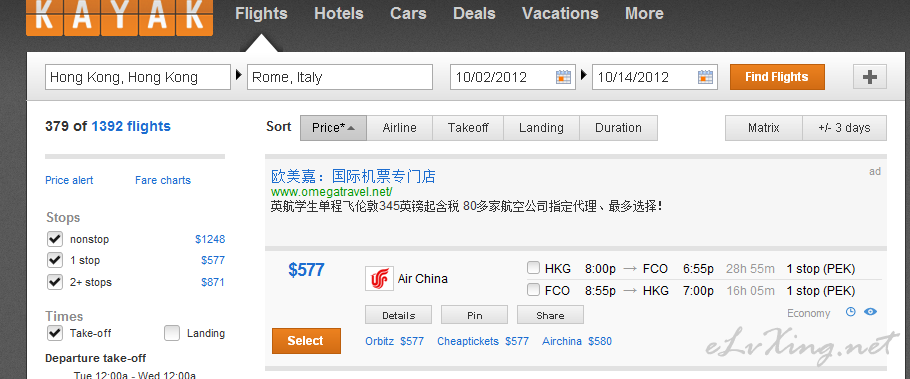The image size is (910, 379).
Task: Click the Find Flights button
Action: coord(777,77)
